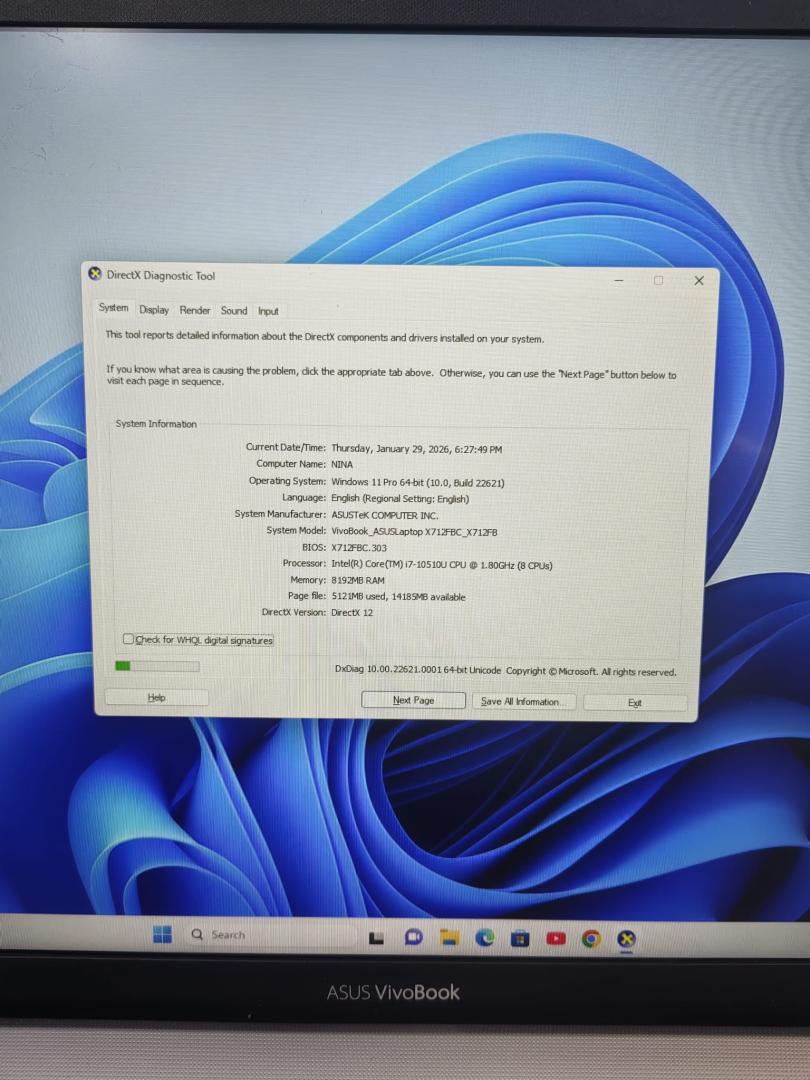Open Task View from the taskbar
The image size is (810, 1080).
click(377, 938)
